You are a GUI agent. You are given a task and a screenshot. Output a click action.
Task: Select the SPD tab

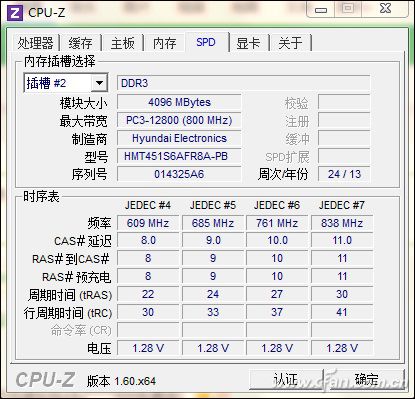(206, 42)
